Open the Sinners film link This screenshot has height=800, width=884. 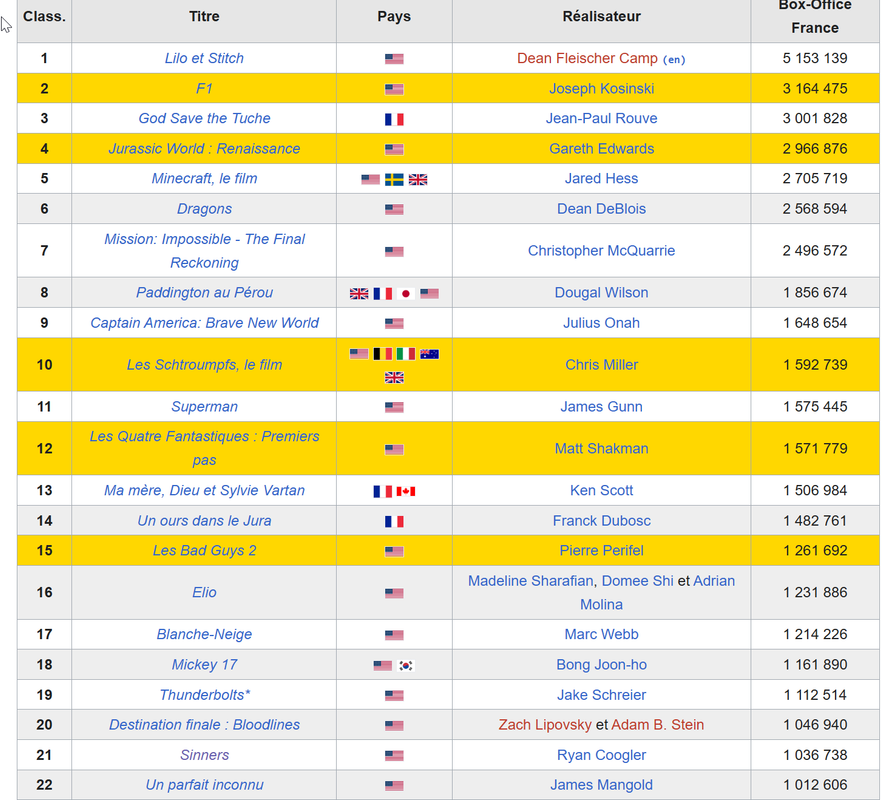204,755
